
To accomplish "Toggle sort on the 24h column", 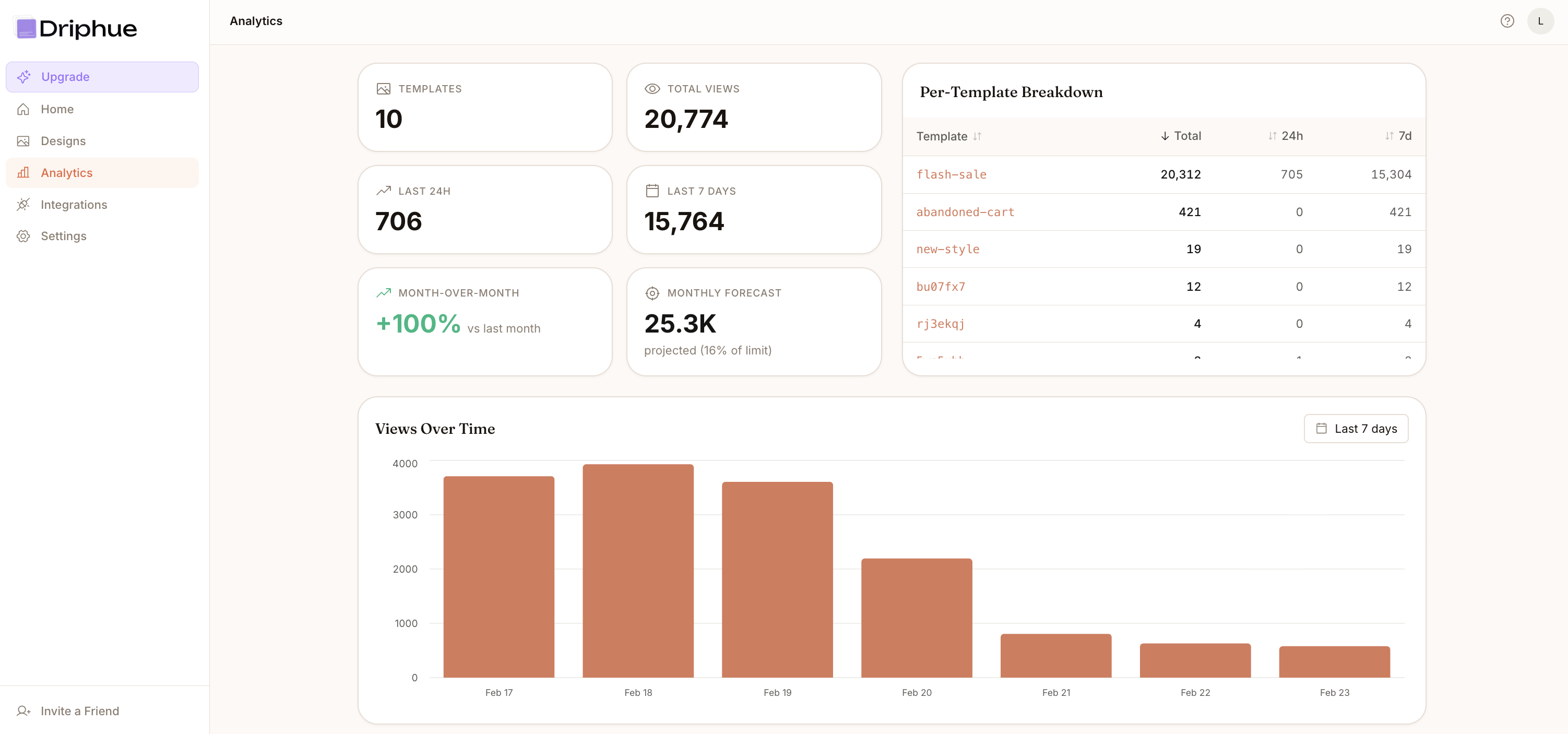I will [1285, 136].
